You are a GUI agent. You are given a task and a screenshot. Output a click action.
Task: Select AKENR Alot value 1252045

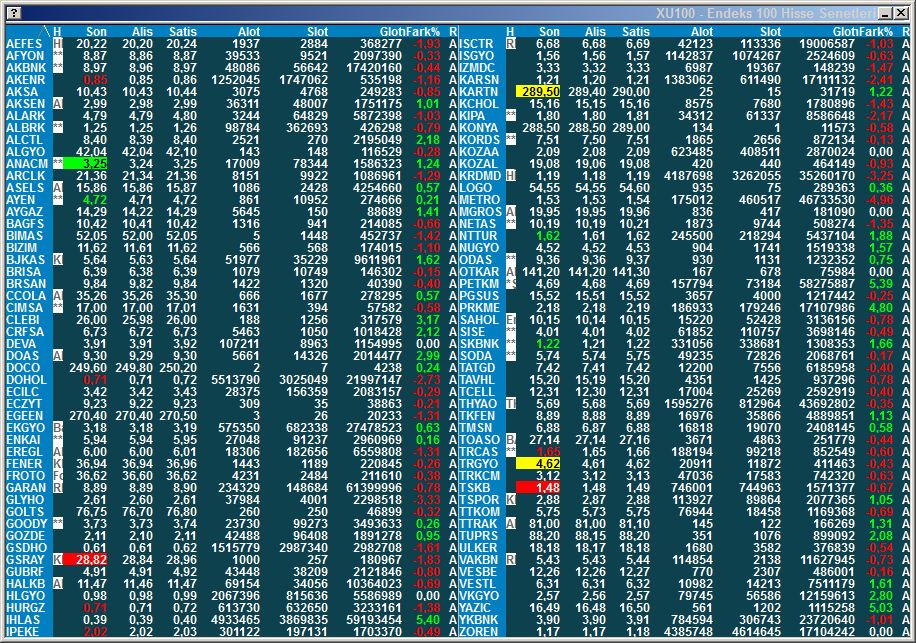(234, 80)
